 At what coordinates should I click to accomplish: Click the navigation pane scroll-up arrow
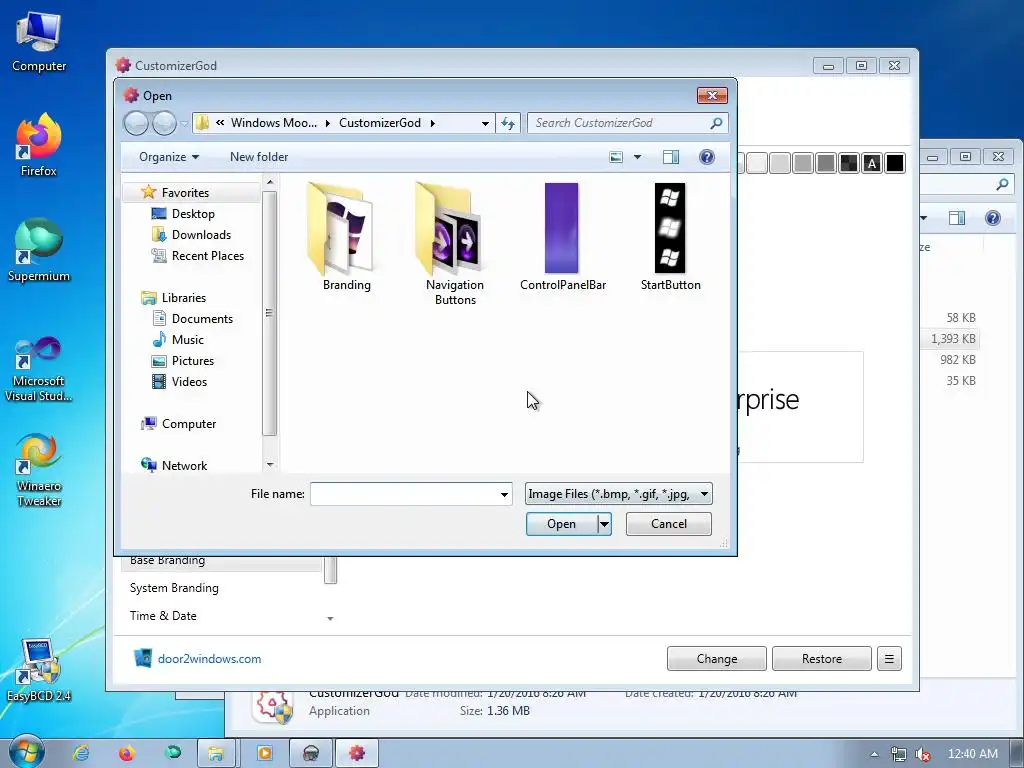pyautogui.click(x=270, y=181)
